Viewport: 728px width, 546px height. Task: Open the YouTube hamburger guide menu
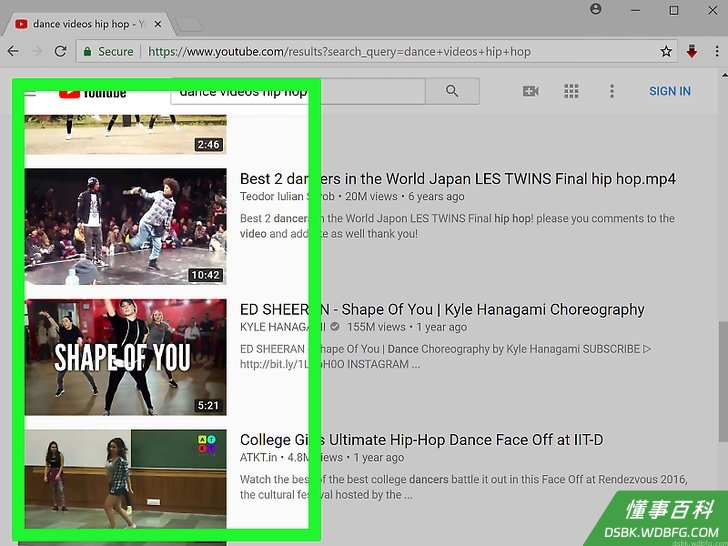point(30,94)
